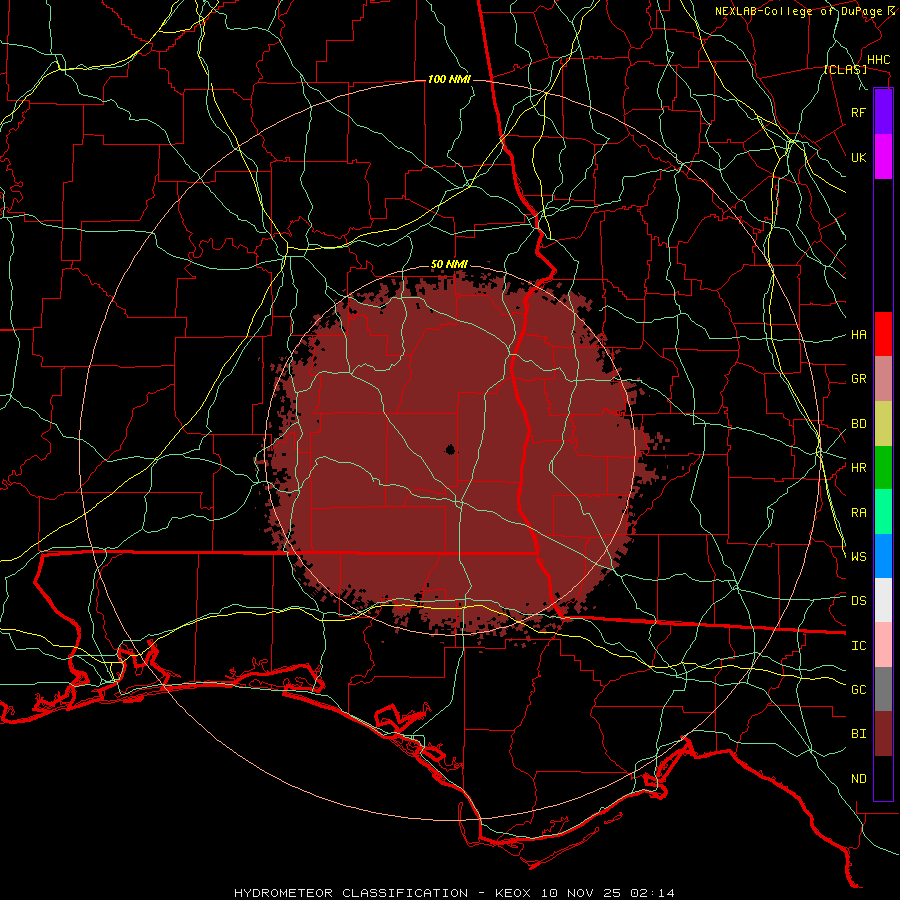Click the light green RA legend swatch
900x900 pixels.
pos(883,512)
